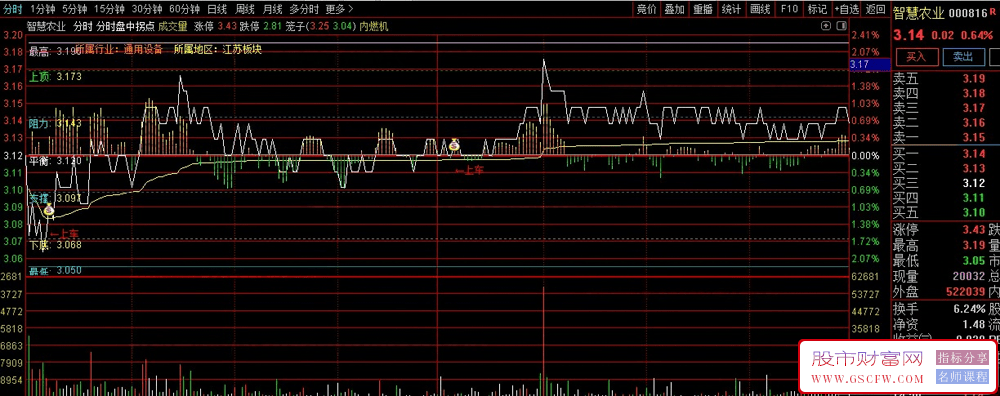Click the 上顶 3.173 level label
1000x396 pixels.
[x=55, y=77]
